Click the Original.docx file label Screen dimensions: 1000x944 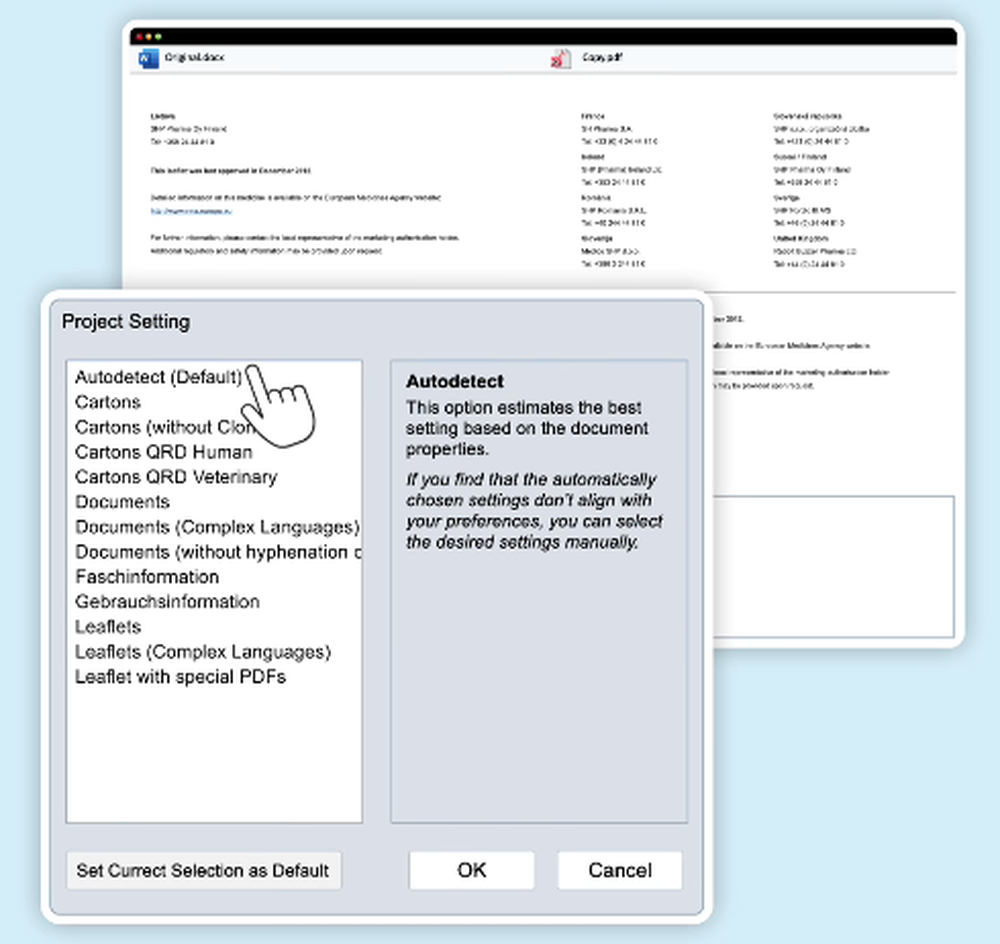tap(195, 57)
